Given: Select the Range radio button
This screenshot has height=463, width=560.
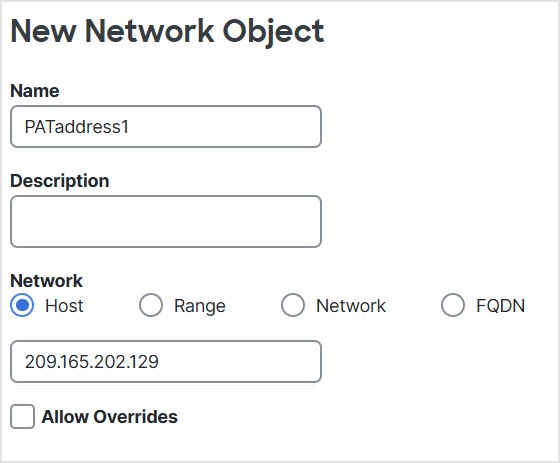Looking at the screenshot, I should point(151,305).
